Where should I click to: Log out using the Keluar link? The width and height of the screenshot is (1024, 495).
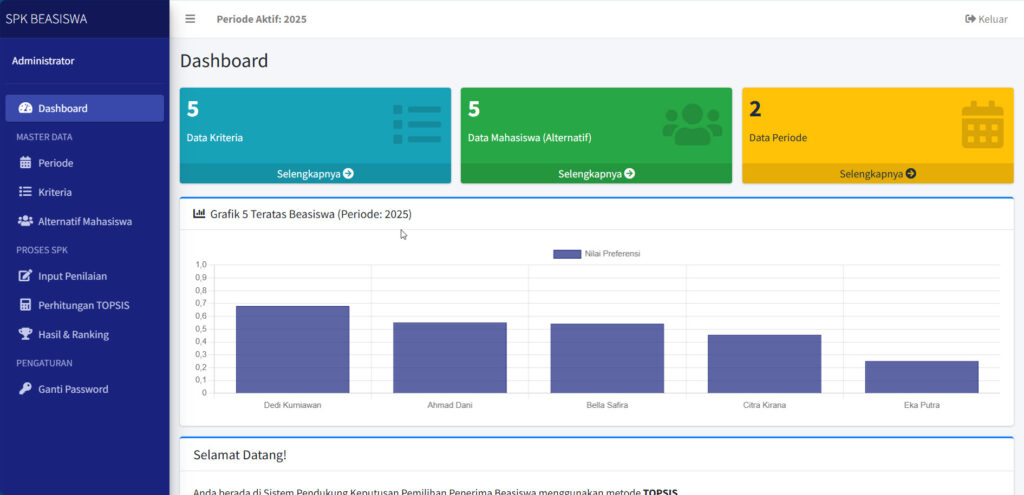[x=986, y=19]
